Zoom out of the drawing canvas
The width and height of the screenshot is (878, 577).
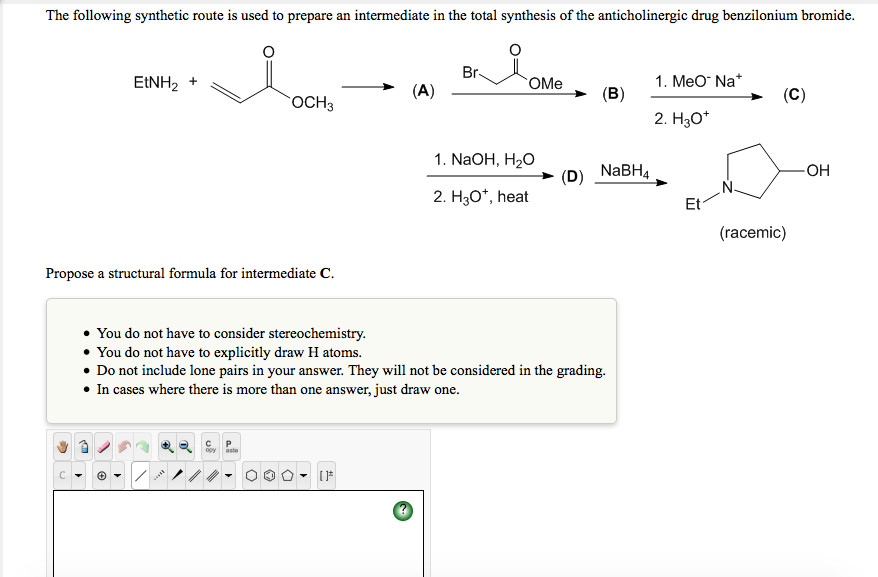point(184,445)
